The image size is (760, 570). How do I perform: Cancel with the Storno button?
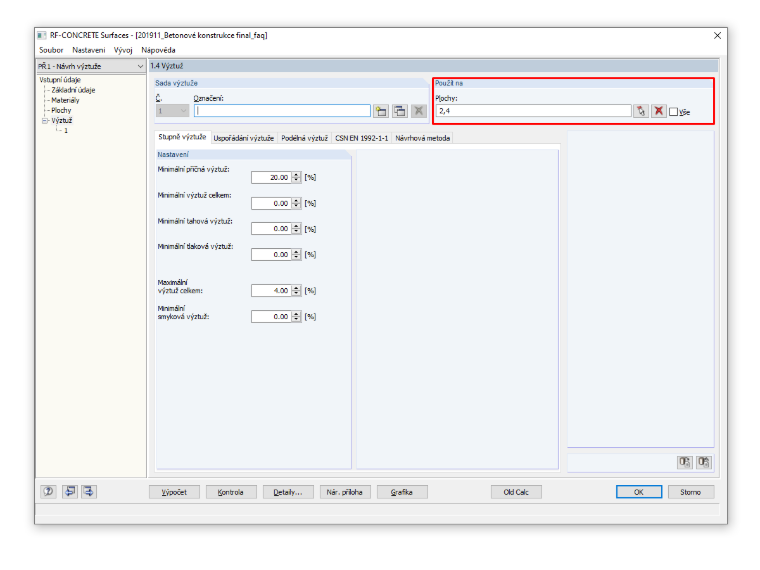click(x=691, y=492)
